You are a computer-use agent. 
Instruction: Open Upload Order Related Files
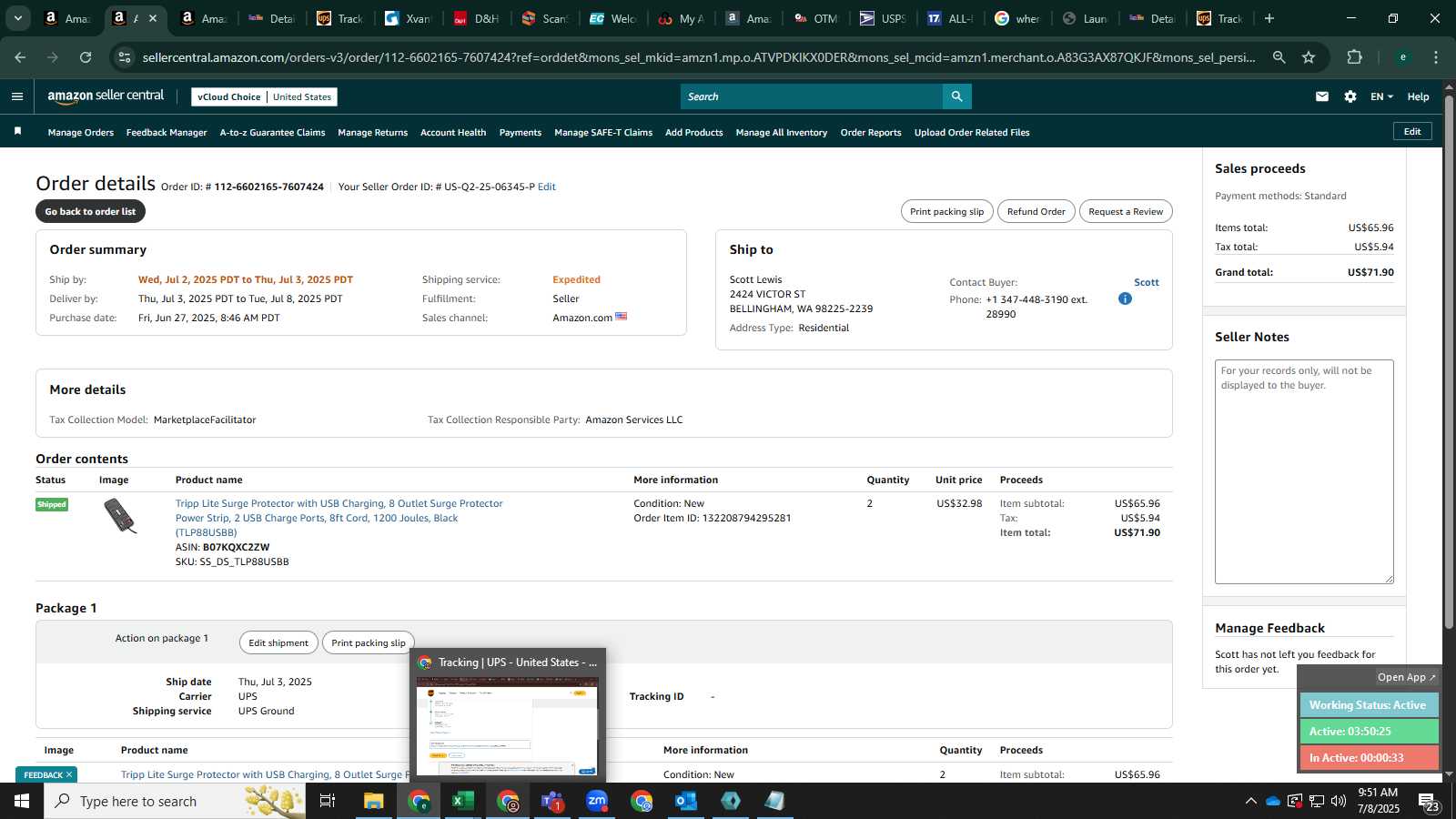(972, 132)
